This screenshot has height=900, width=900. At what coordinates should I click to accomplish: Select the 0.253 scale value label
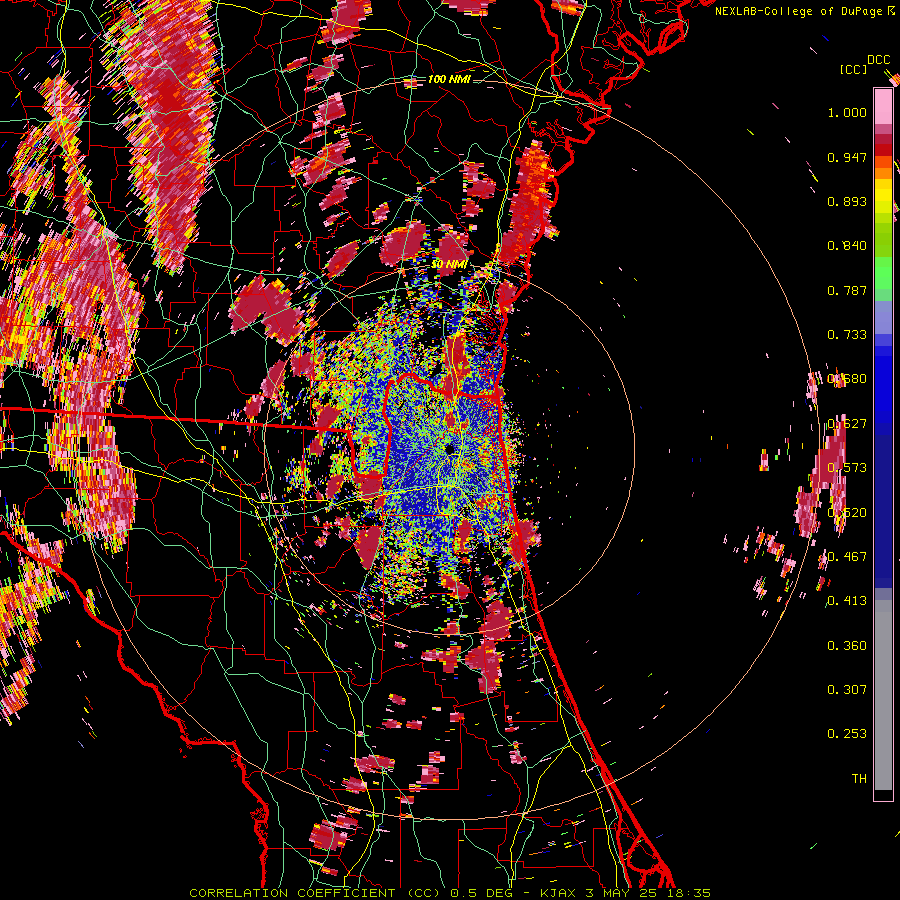(x=847, y=734)
